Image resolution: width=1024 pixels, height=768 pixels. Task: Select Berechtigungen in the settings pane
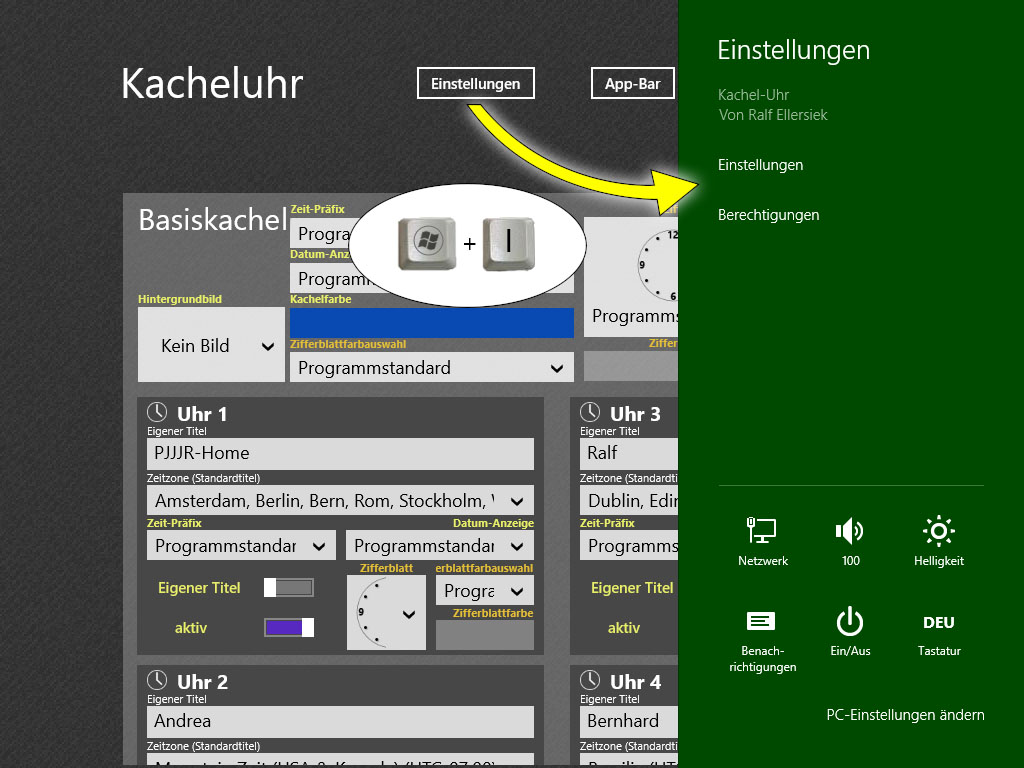pos(768,215)
